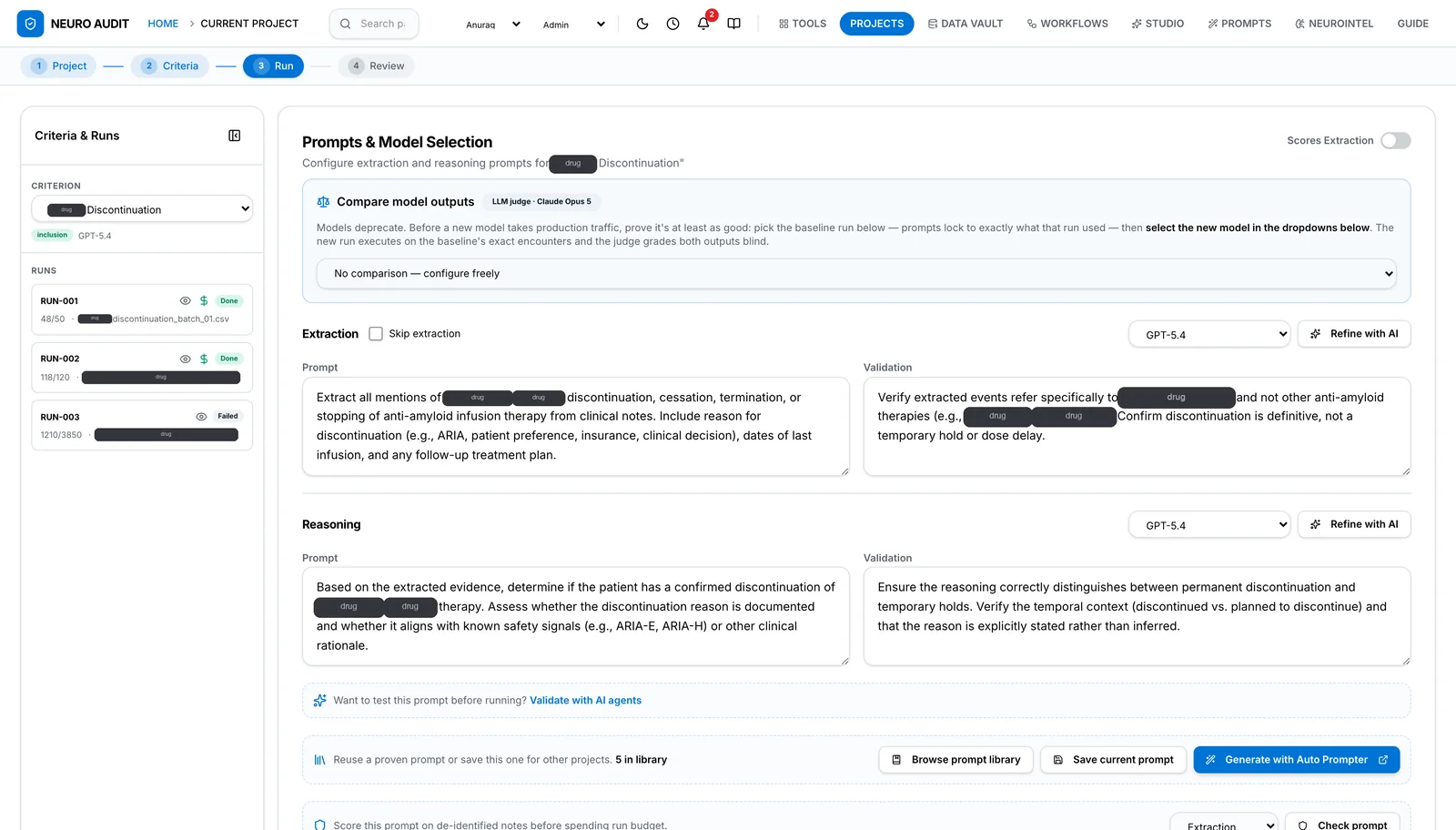Switch to Studio
The height and width of the screenshot is (830, 1456).
click(1158, 24)
